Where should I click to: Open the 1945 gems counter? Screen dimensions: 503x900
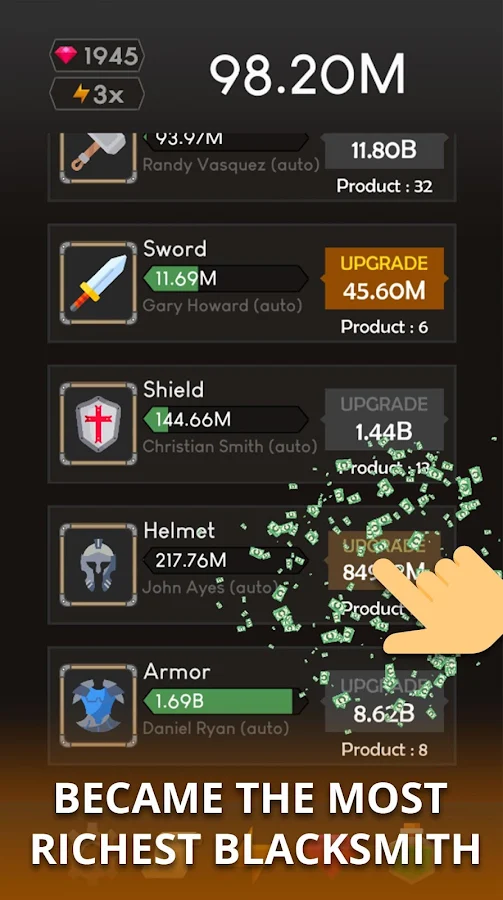[96, 56]
